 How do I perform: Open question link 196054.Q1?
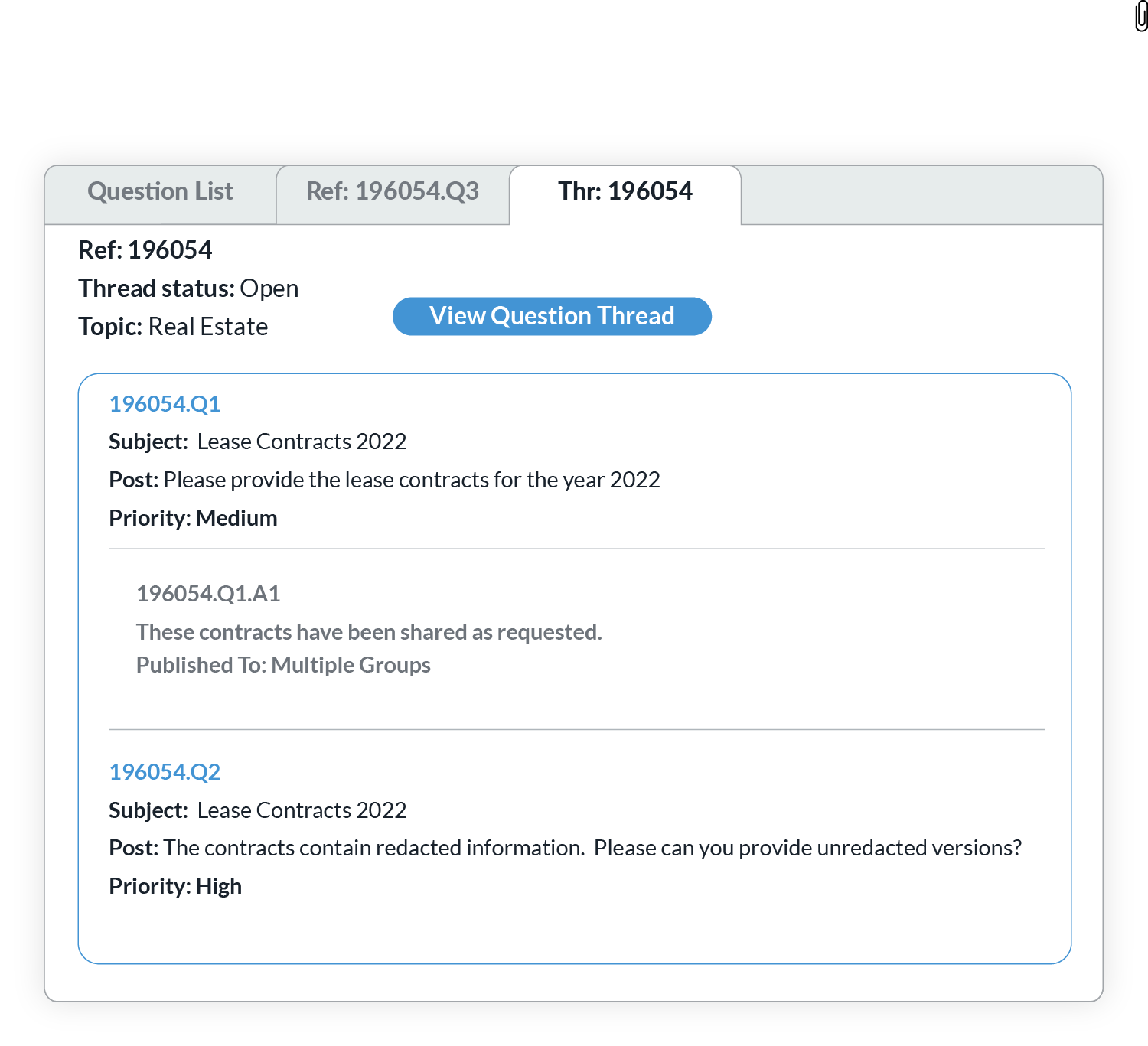click(x=165, y=404)
